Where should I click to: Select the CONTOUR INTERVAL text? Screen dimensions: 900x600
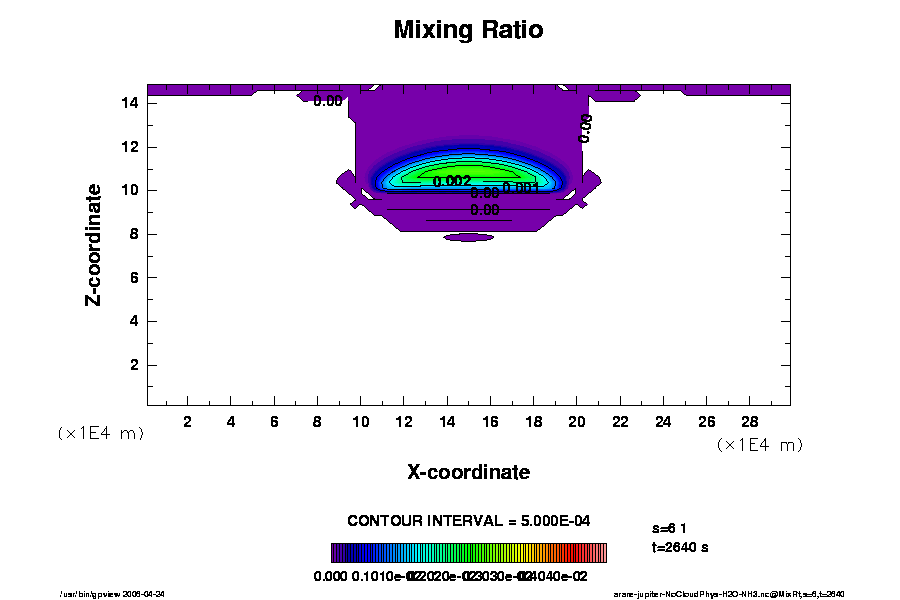point(467,521)
